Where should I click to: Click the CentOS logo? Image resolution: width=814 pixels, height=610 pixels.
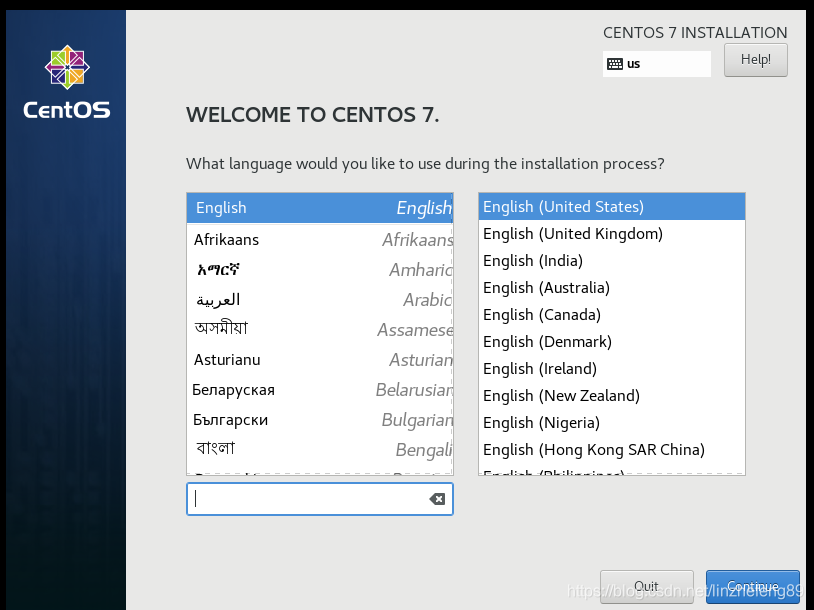(67, 82)
